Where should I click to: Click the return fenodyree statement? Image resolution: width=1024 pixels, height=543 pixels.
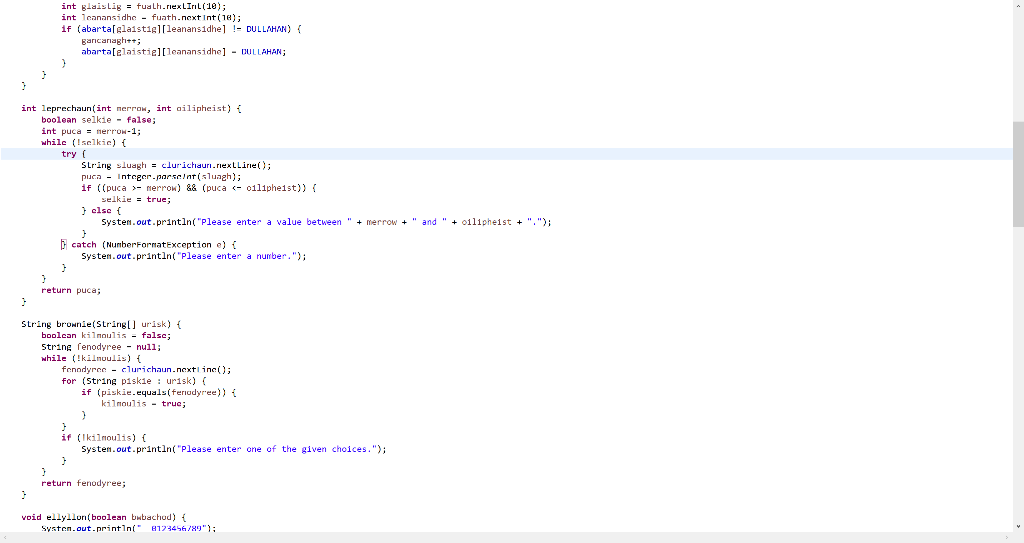[x=84, y=483]
